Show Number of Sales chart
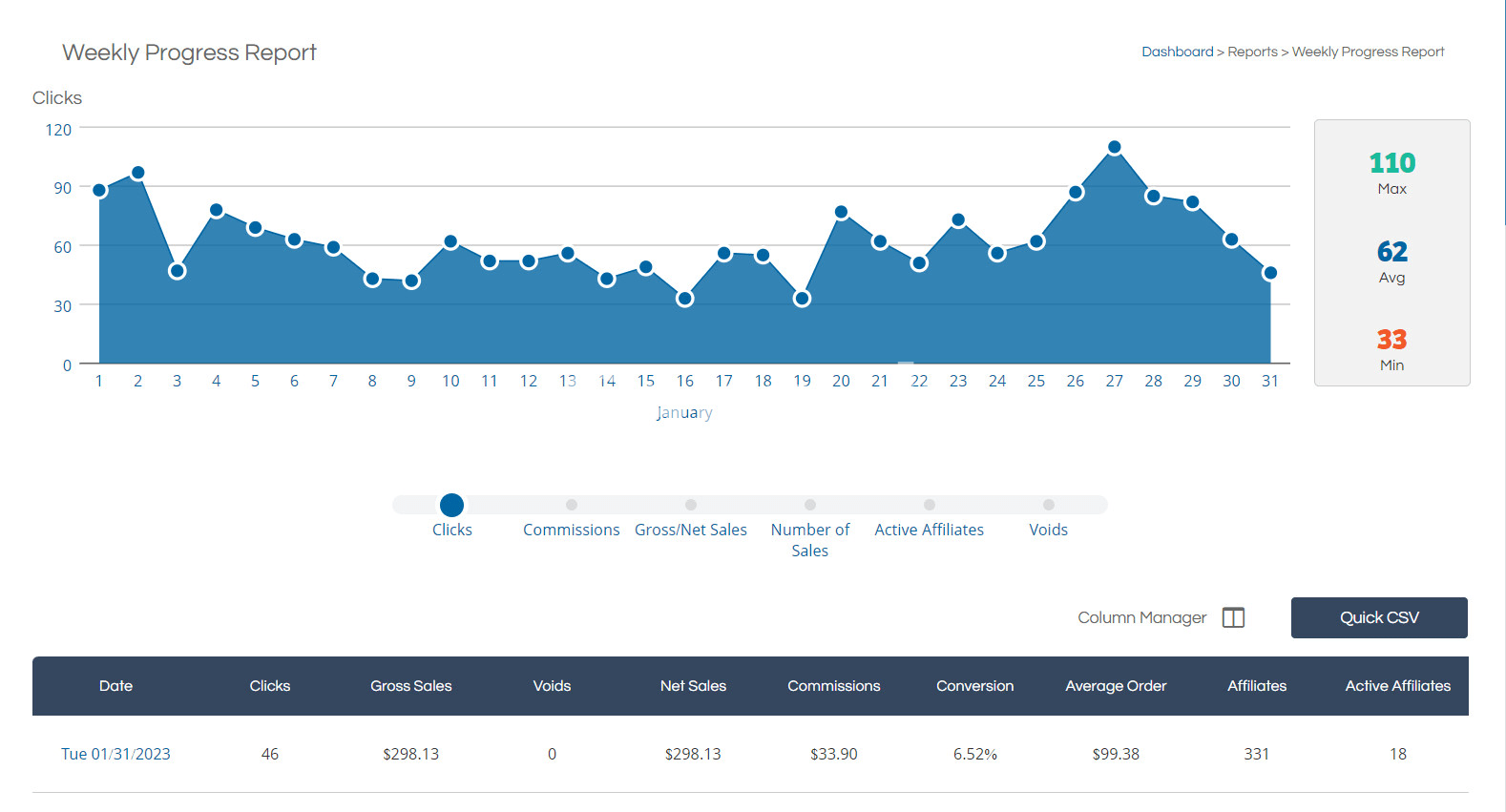Image resolution: width=1506 pixels, height=812 pixels. pyautogui.click(x=809, y=505)
